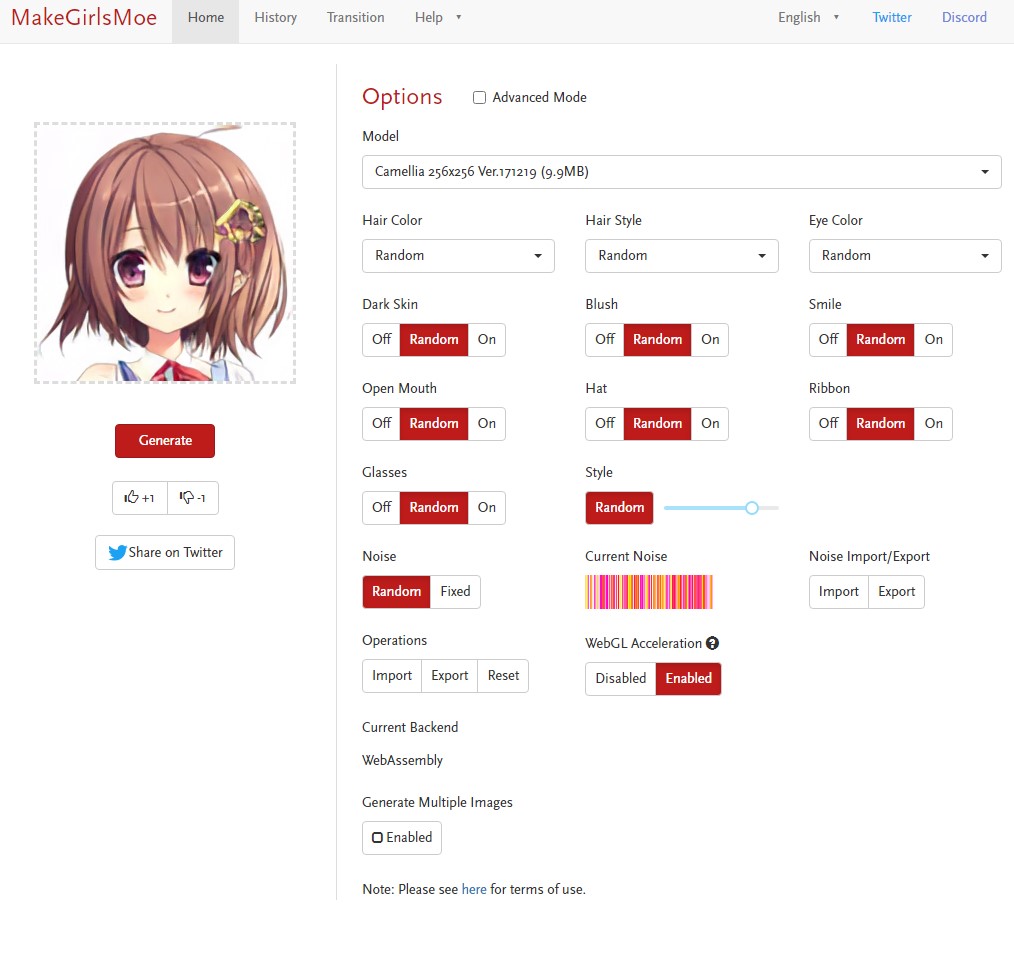
Task: Reset options under Operations
Action: [503, 676]
